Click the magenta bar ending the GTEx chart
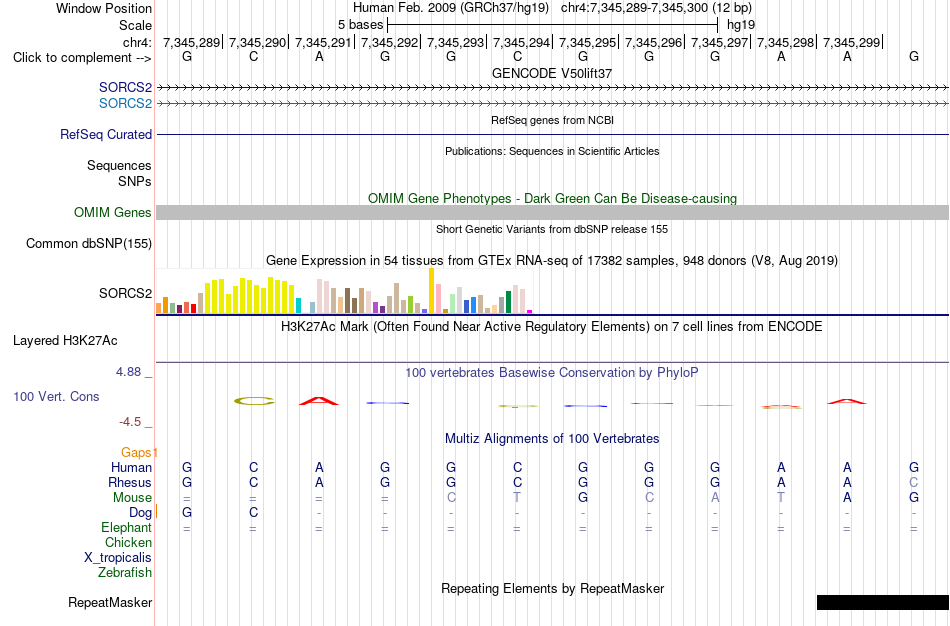 [529, 311]
